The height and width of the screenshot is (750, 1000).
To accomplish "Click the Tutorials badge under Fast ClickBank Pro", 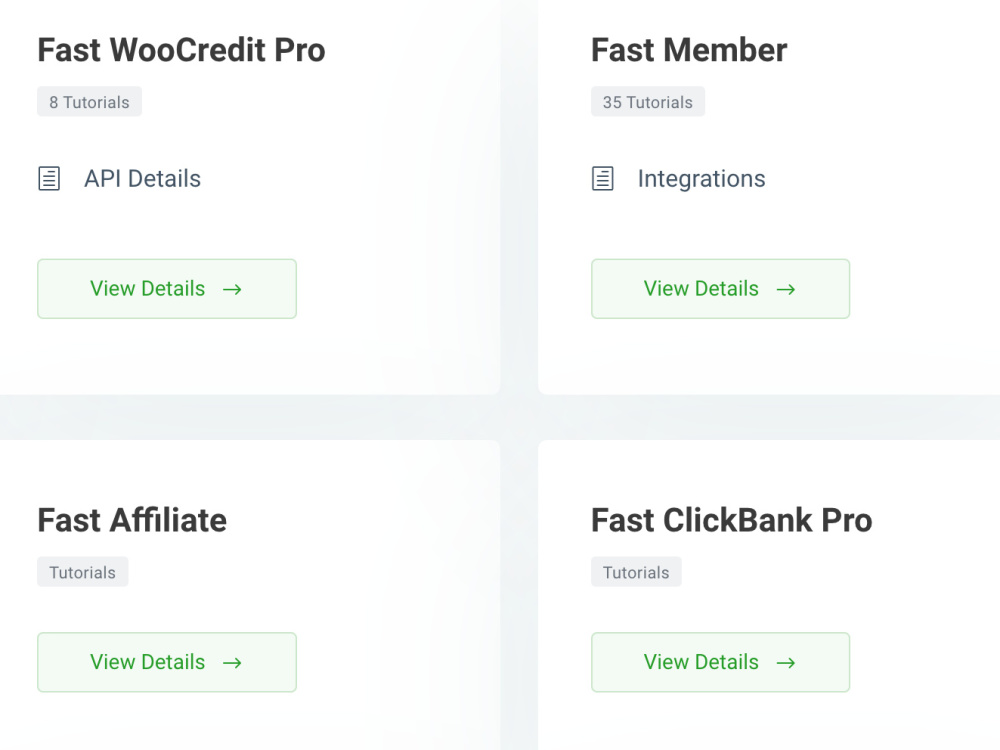I will [636, 572].
